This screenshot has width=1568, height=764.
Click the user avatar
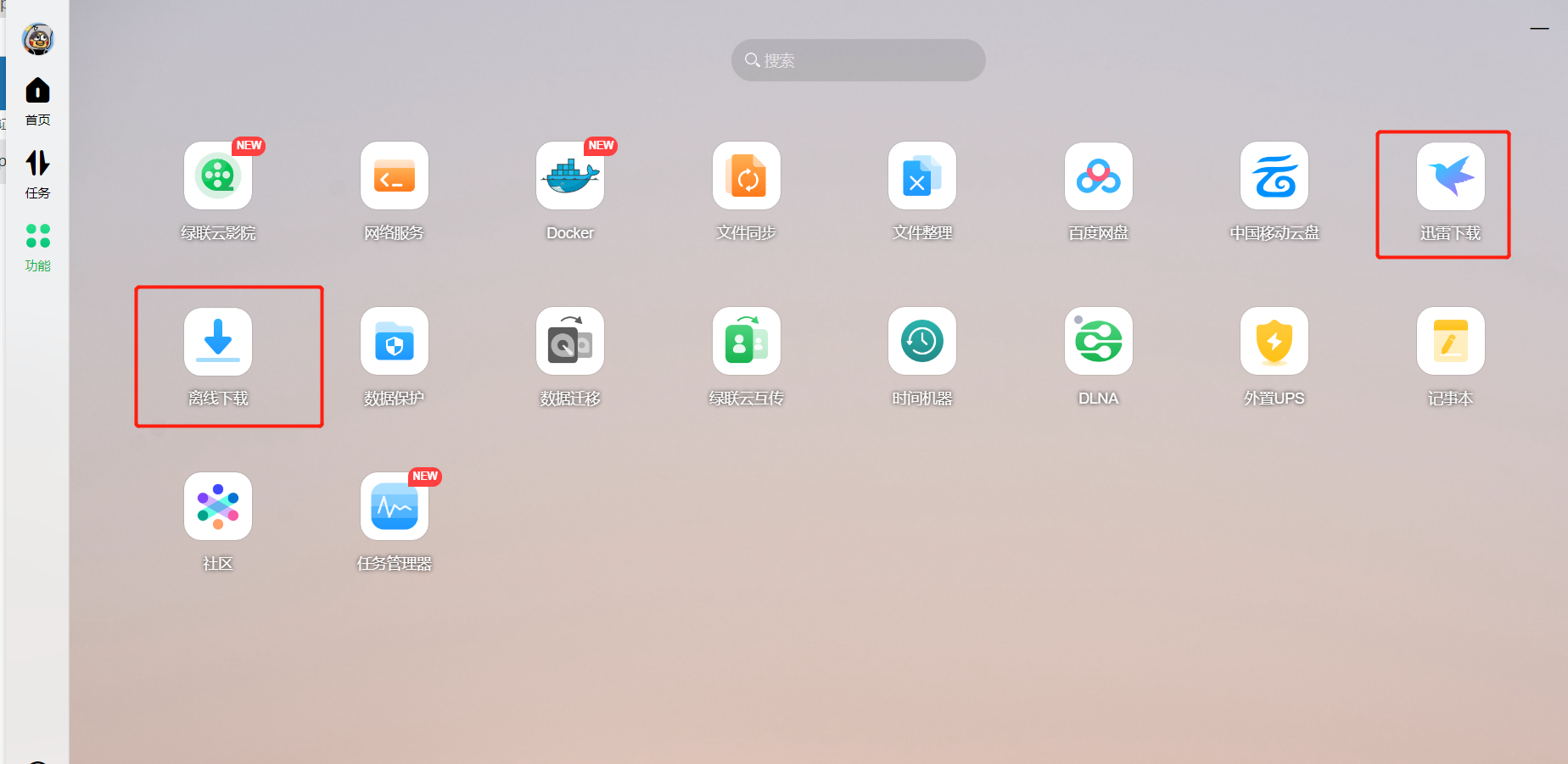click(37, 39)
